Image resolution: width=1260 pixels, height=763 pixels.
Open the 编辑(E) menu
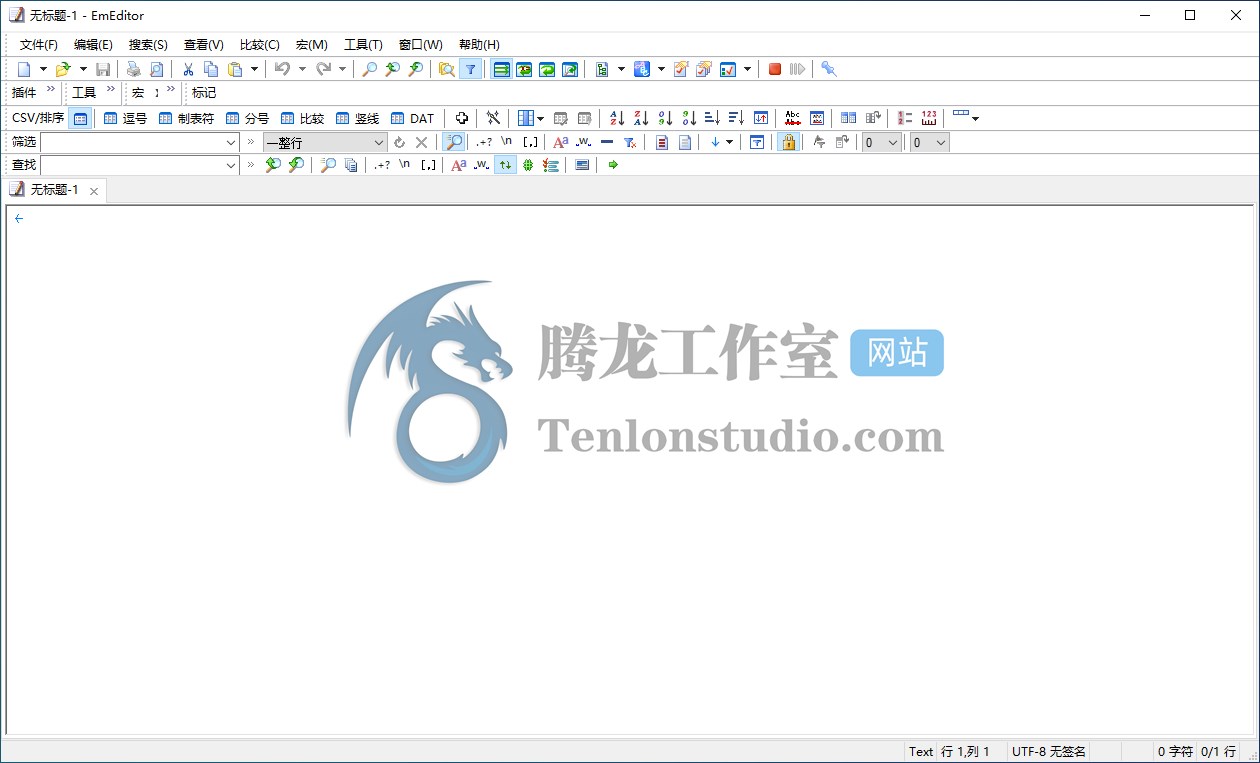(93, 45)
